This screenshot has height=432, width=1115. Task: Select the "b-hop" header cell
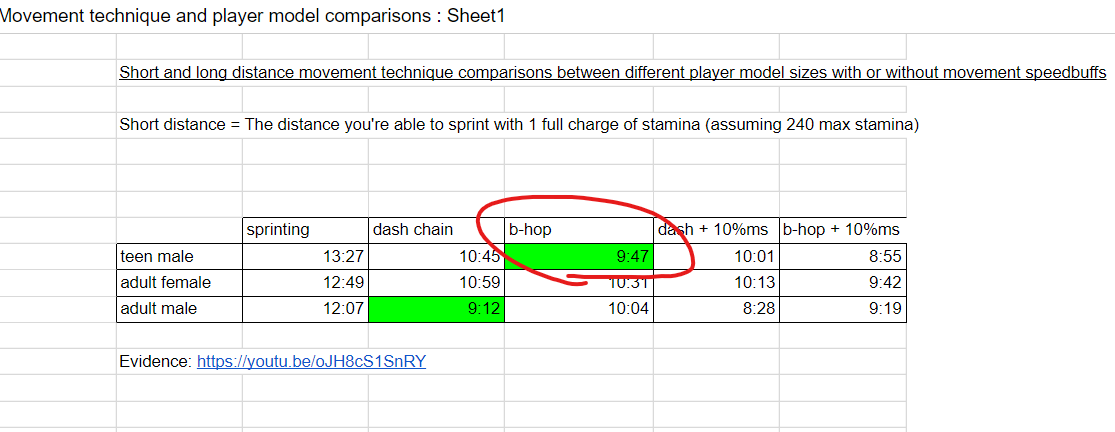point(579,230)
